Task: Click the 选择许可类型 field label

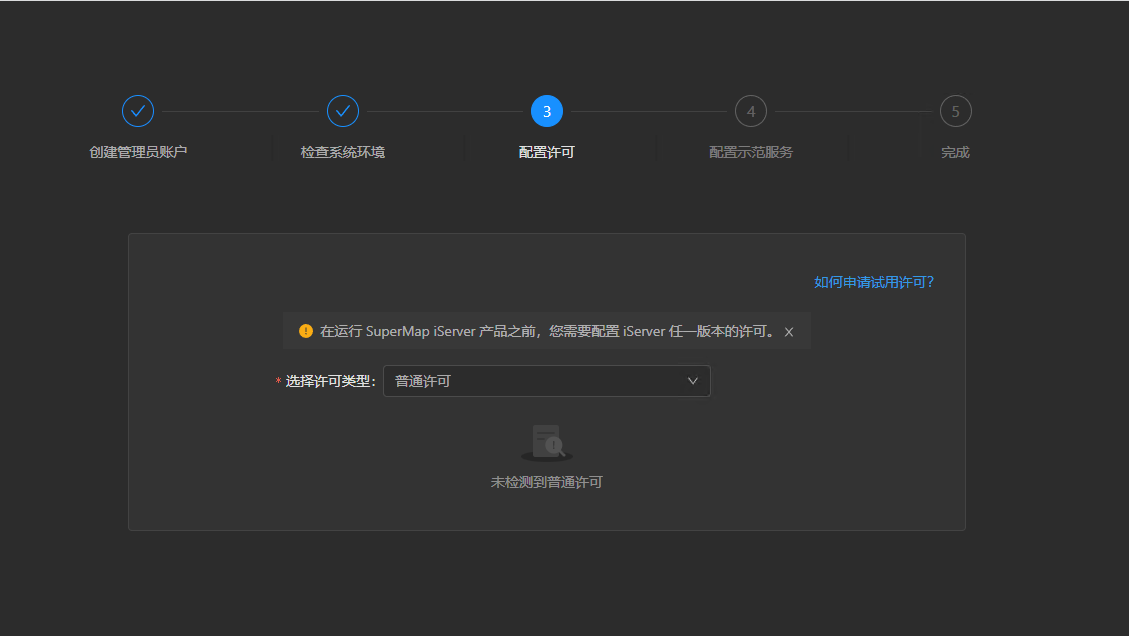Action: (x=330, y=381)
